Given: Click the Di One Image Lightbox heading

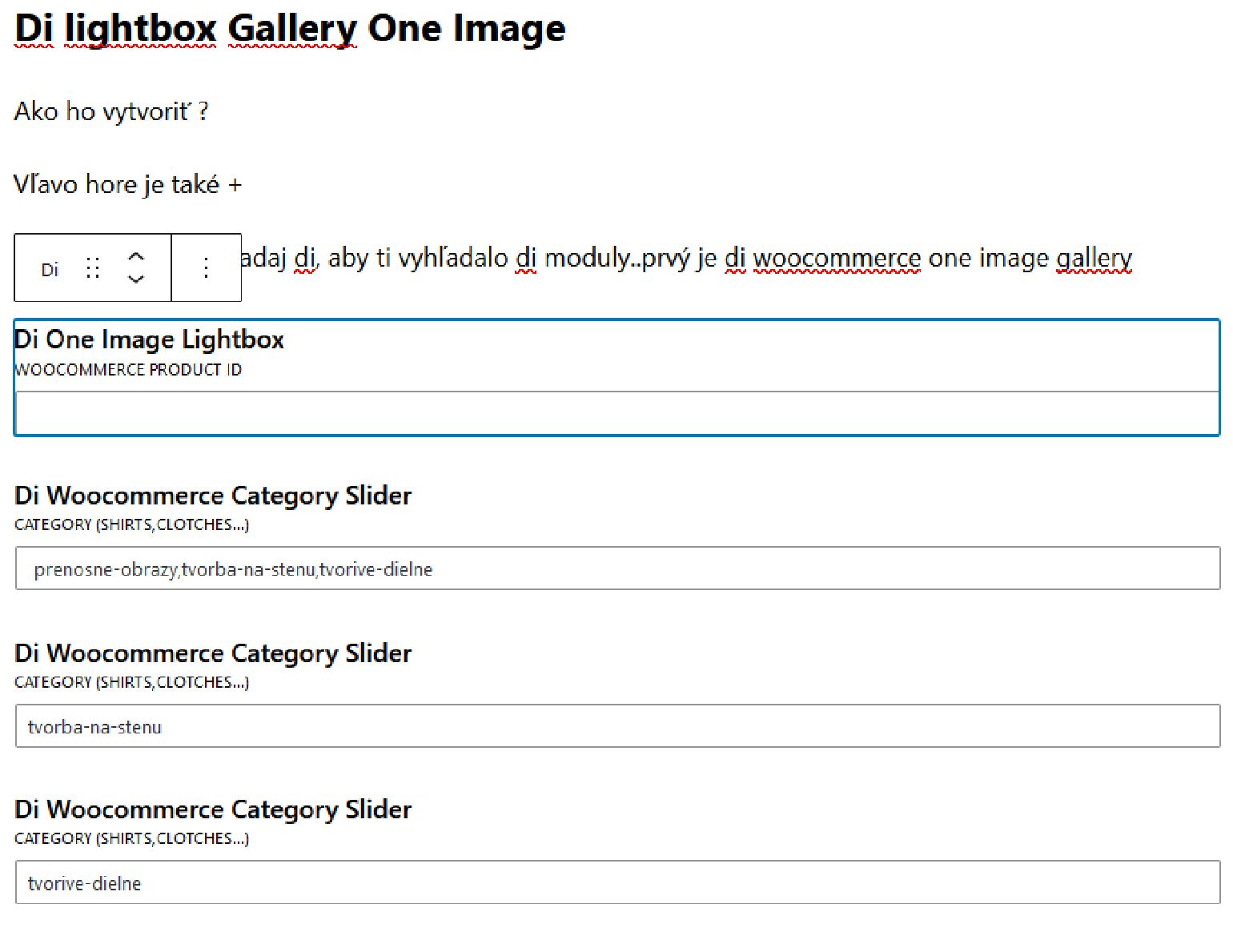Looking at the screenshot, I should [149, 339].
